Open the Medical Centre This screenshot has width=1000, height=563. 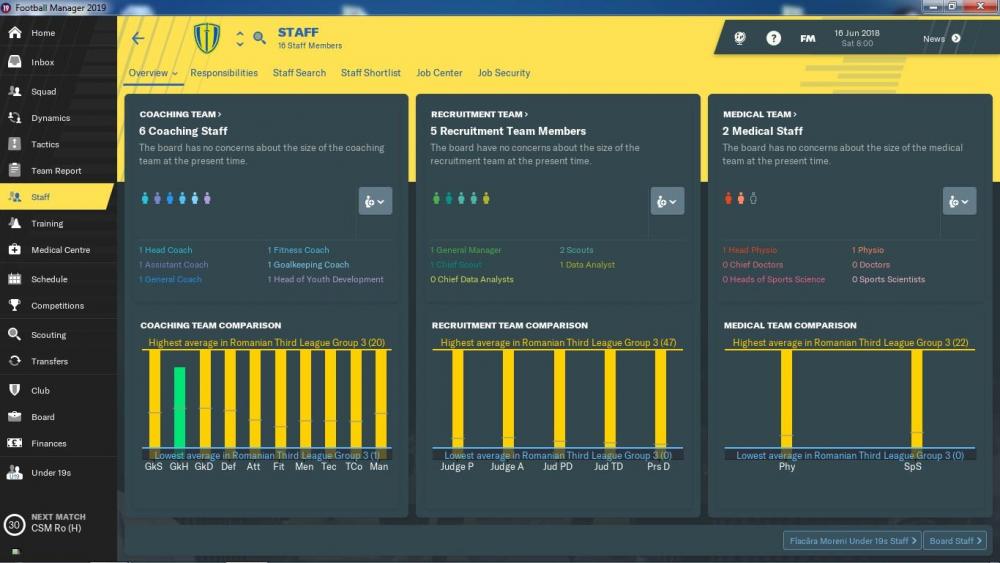(x=61, y=250)
